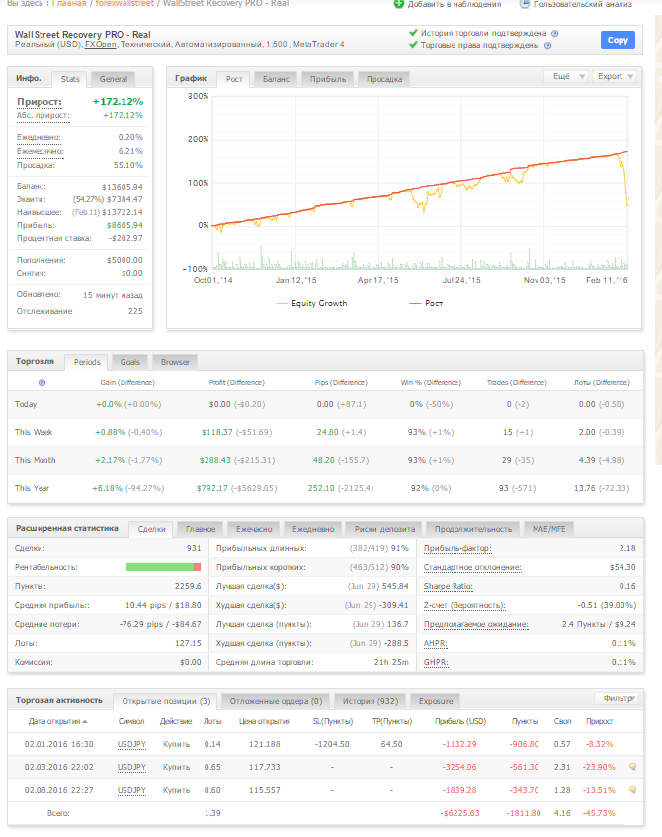Select the Прибыль chart tab
This screenshot has height=837, width=662.
[x=328, y=79]
